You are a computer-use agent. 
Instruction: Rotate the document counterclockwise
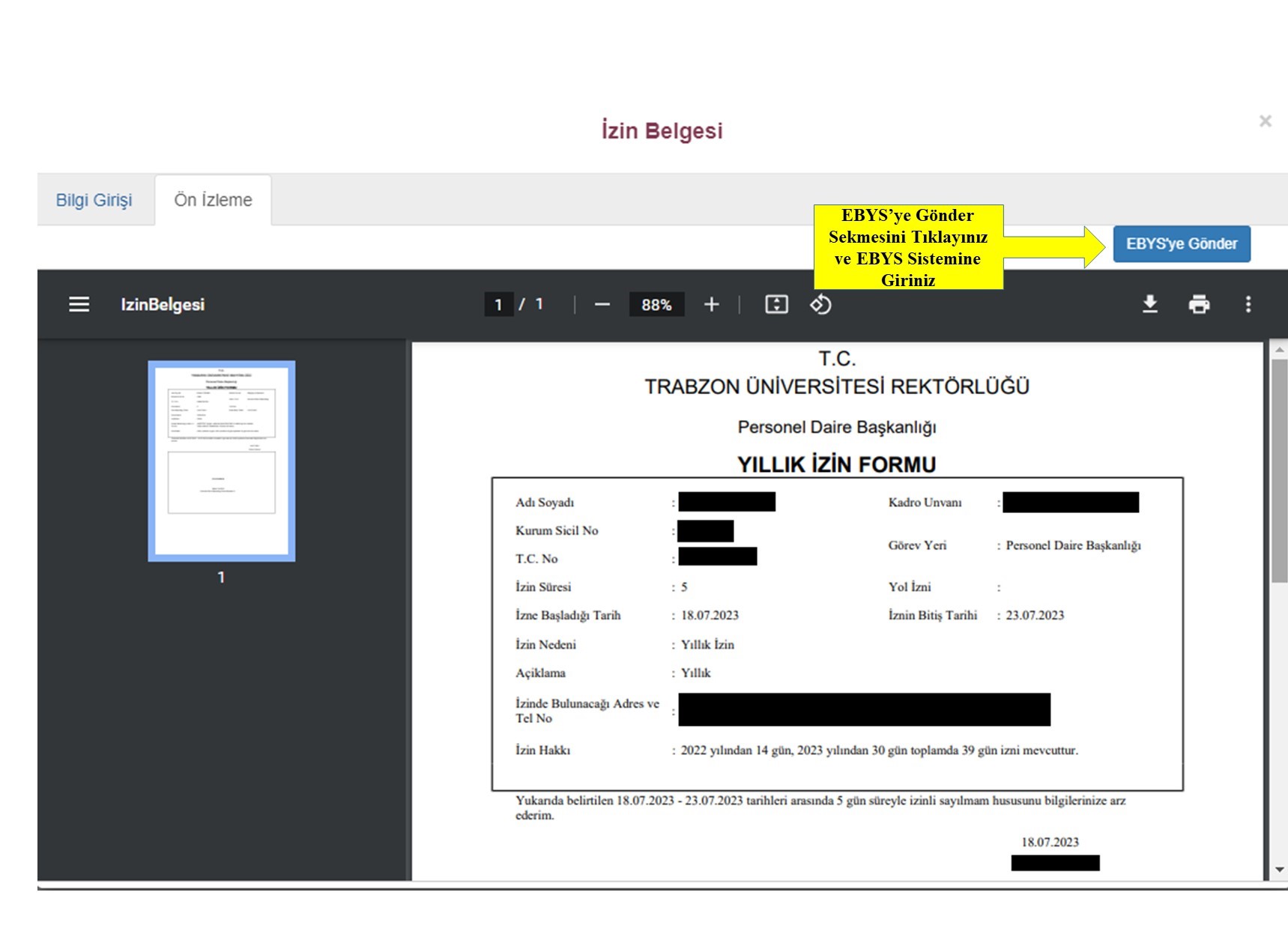click(820, 304)
